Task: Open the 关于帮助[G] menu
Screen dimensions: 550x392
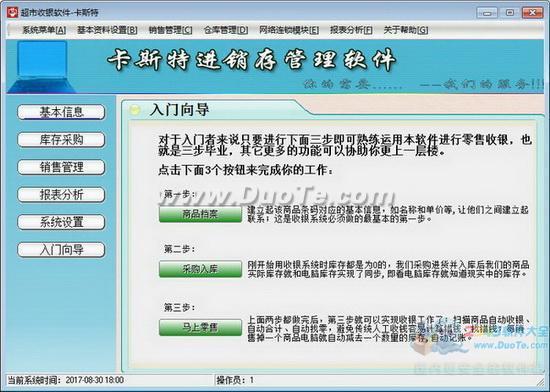Action: click(405, 30)
